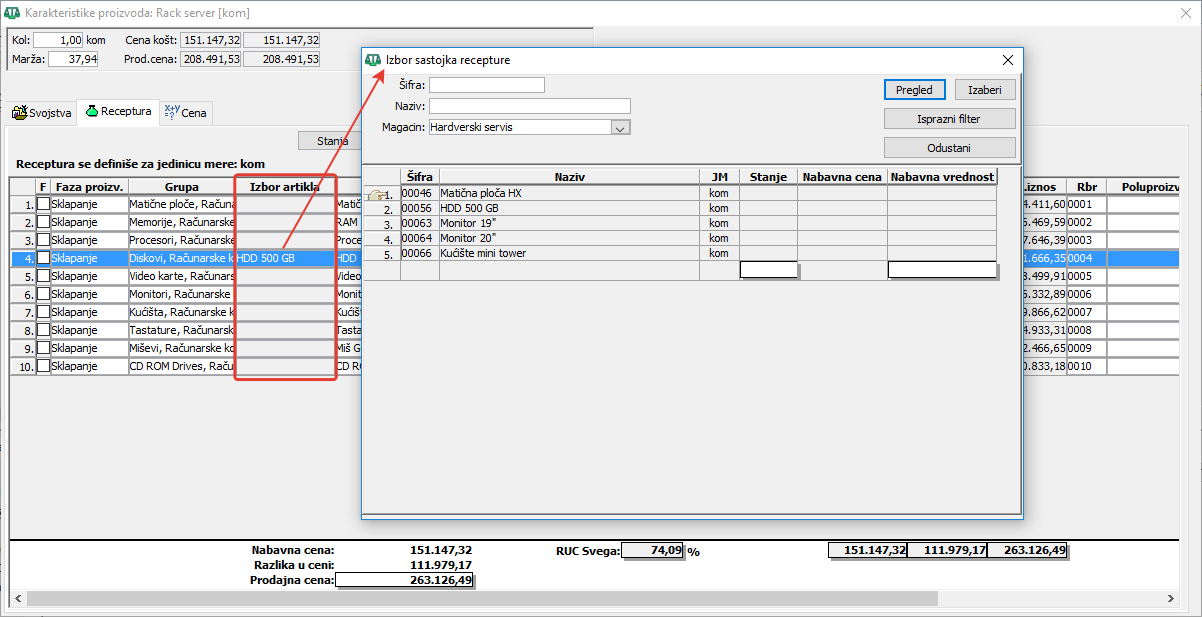Toggle checkbox for row 7 Kućišta
Image resolution: width=1202 pixels, height=617 pixels.
[43, 312]
